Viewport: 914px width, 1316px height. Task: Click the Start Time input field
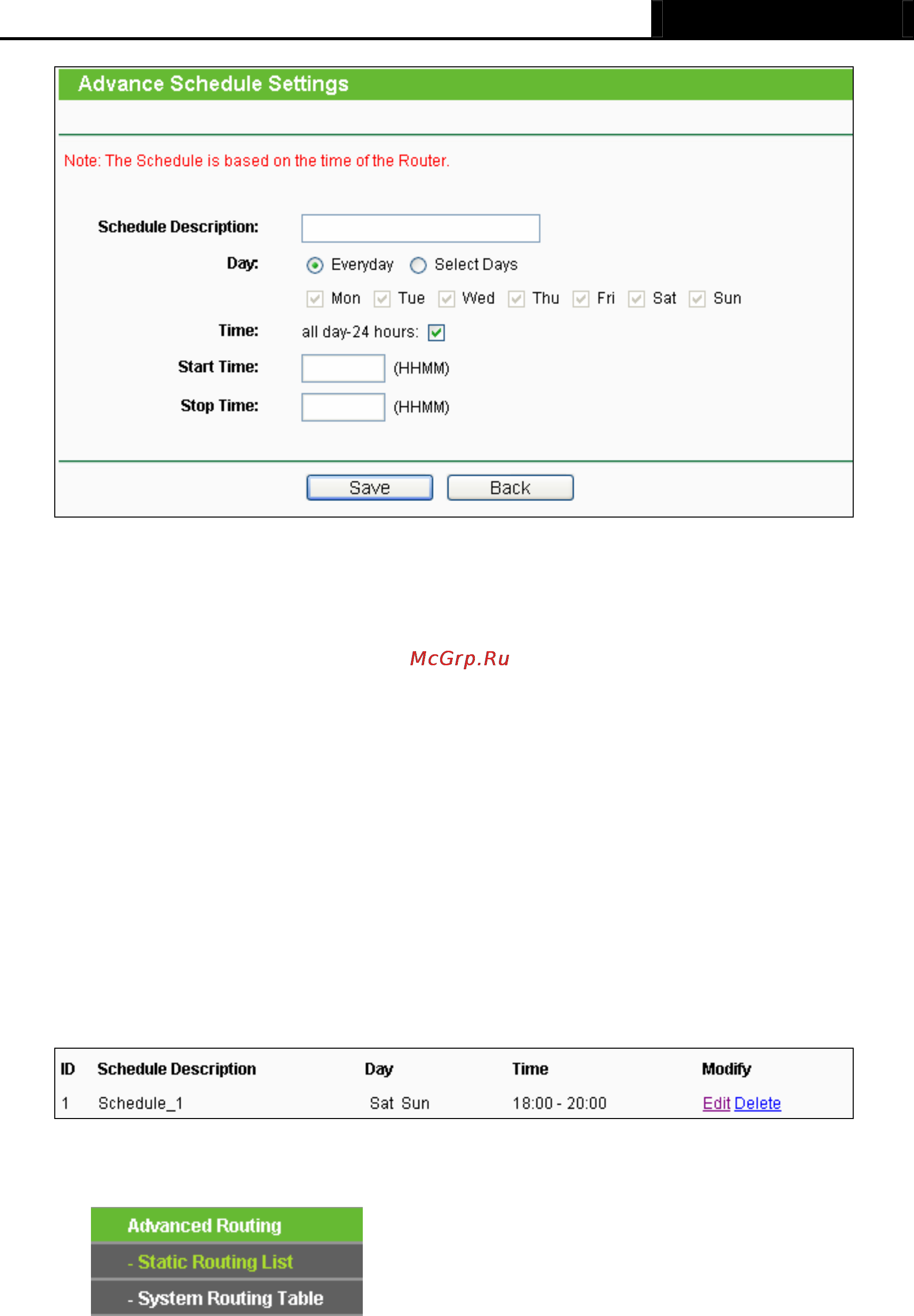pyautogui.click(x=344, y=368)
